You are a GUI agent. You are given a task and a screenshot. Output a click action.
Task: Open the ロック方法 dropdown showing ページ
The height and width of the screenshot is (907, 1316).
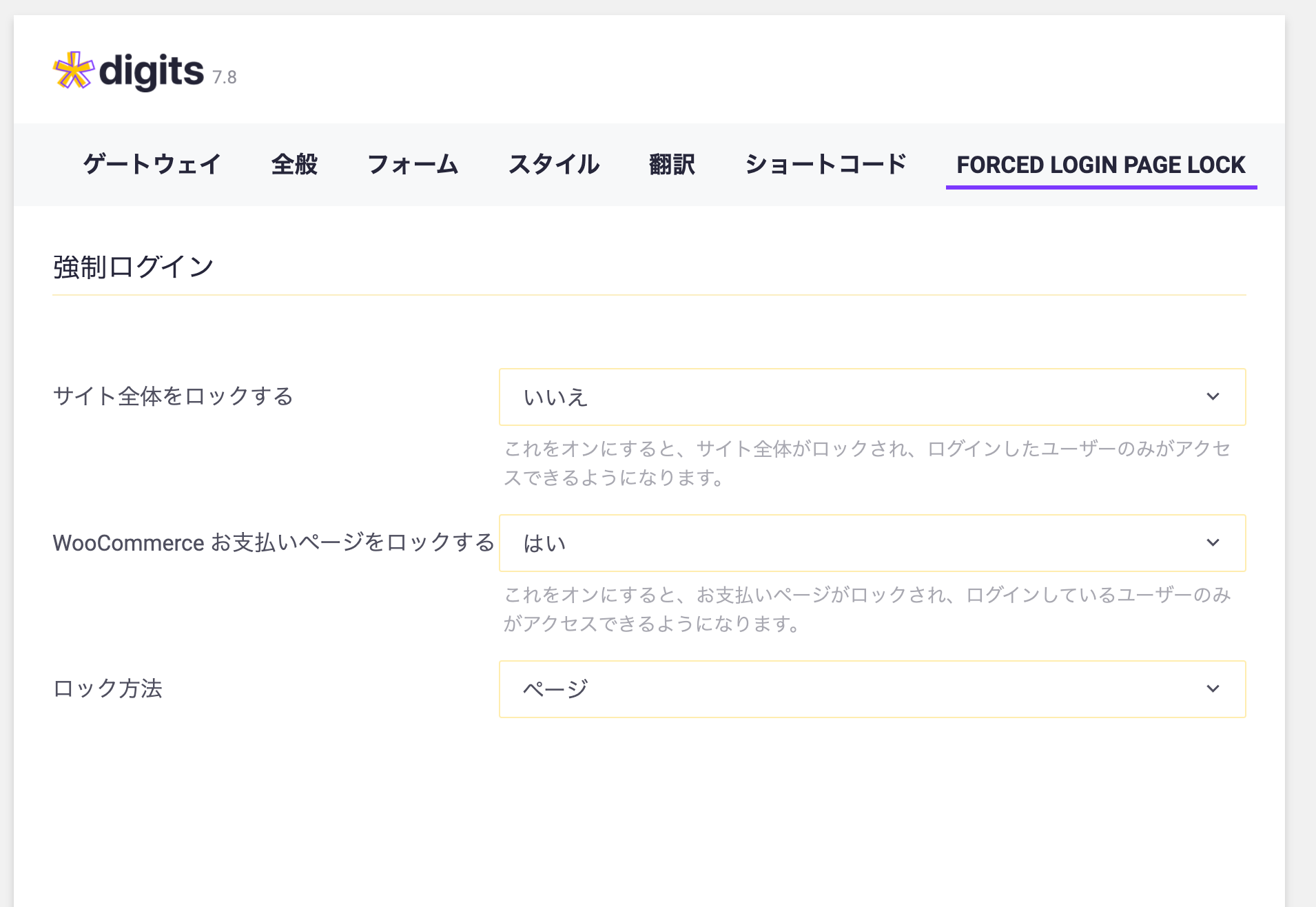point(872,689)
